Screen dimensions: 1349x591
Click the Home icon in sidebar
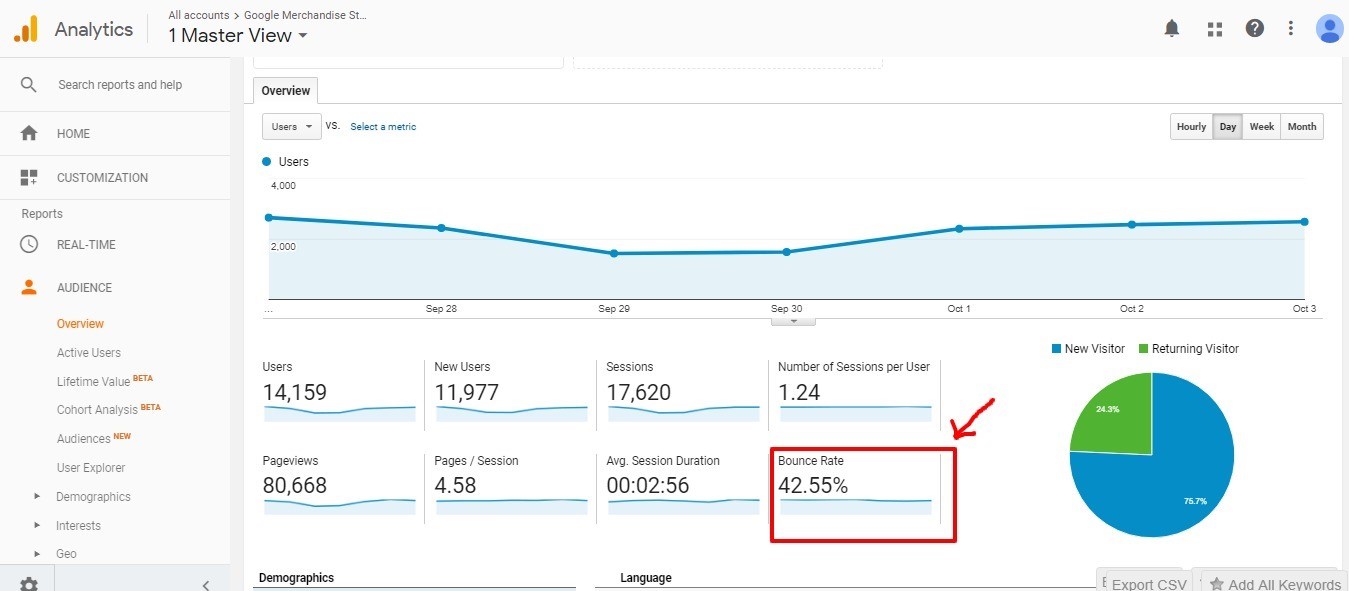point(29,133)
